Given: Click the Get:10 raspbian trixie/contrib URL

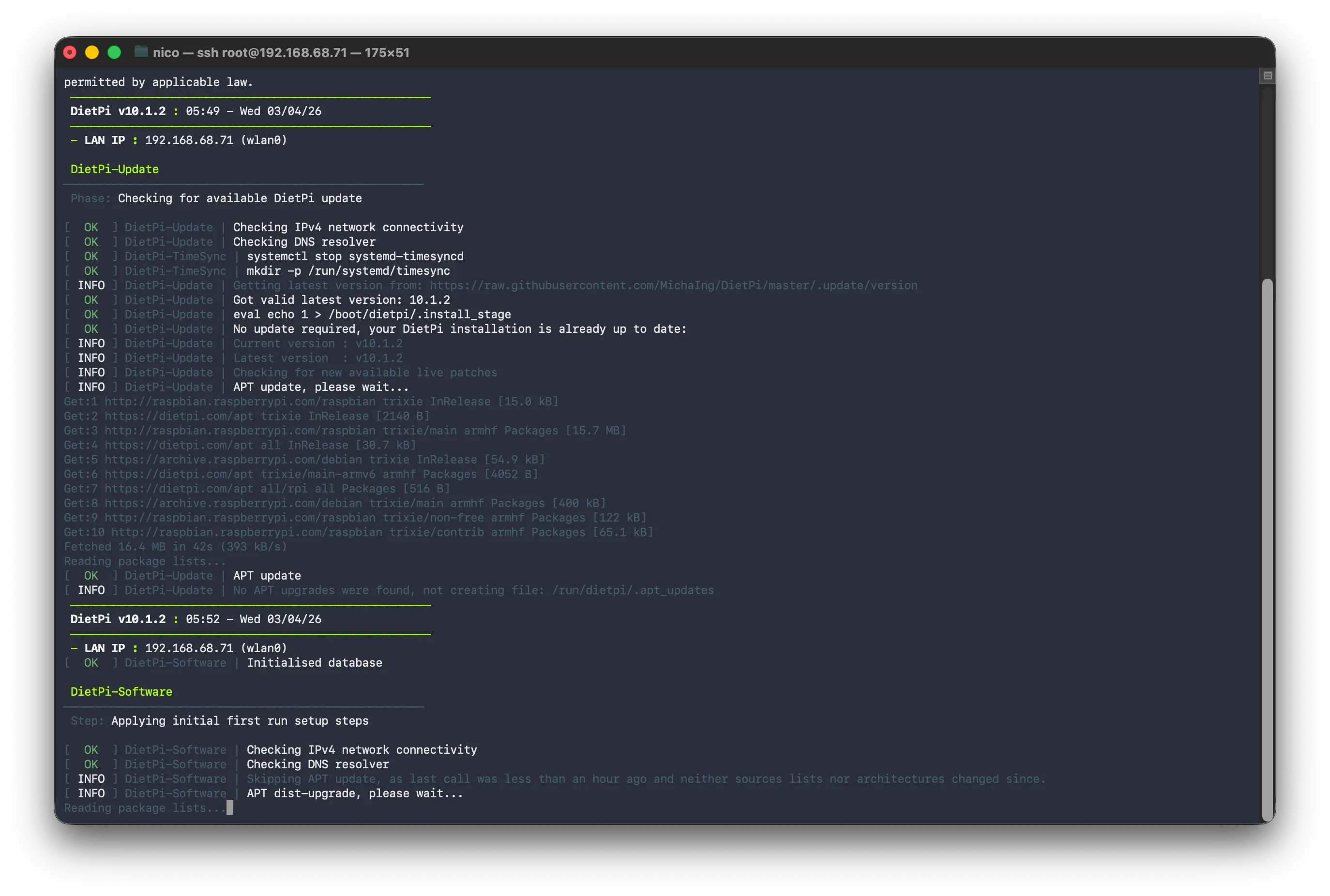Looking at the screenshot, I should pos(247,532).
